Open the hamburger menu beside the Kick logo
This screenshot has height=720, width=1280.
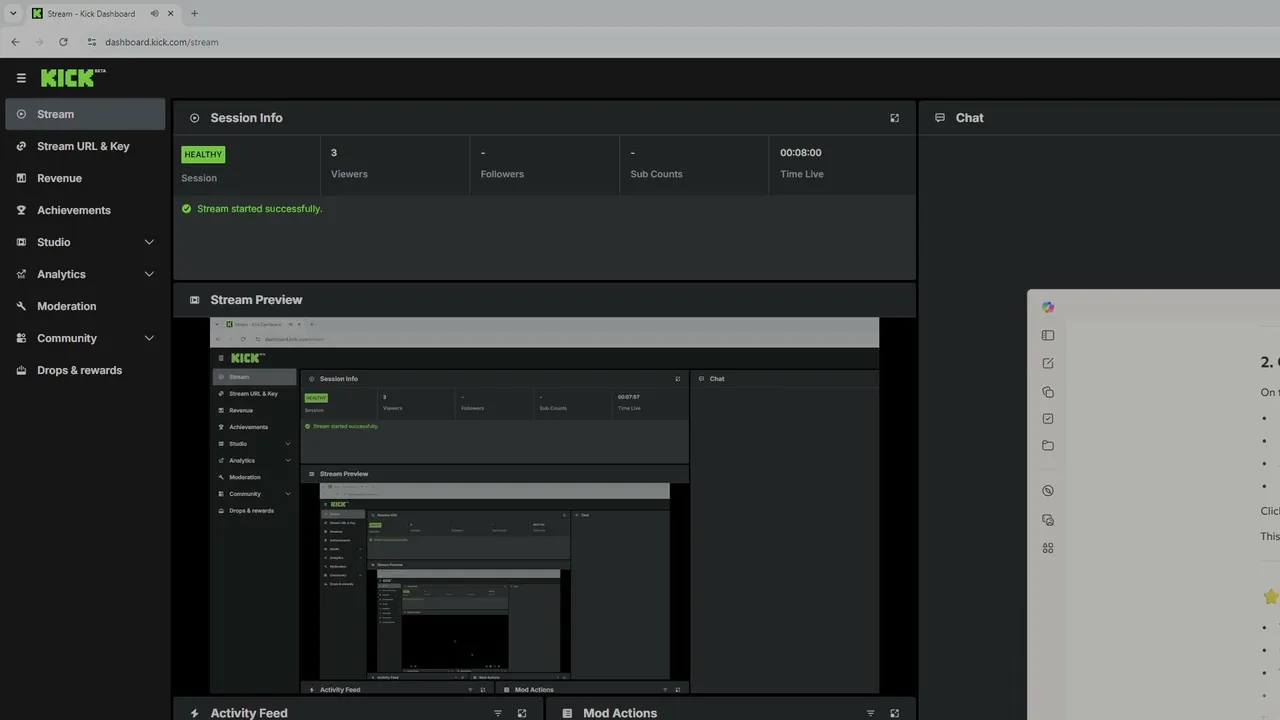point(21,78)
